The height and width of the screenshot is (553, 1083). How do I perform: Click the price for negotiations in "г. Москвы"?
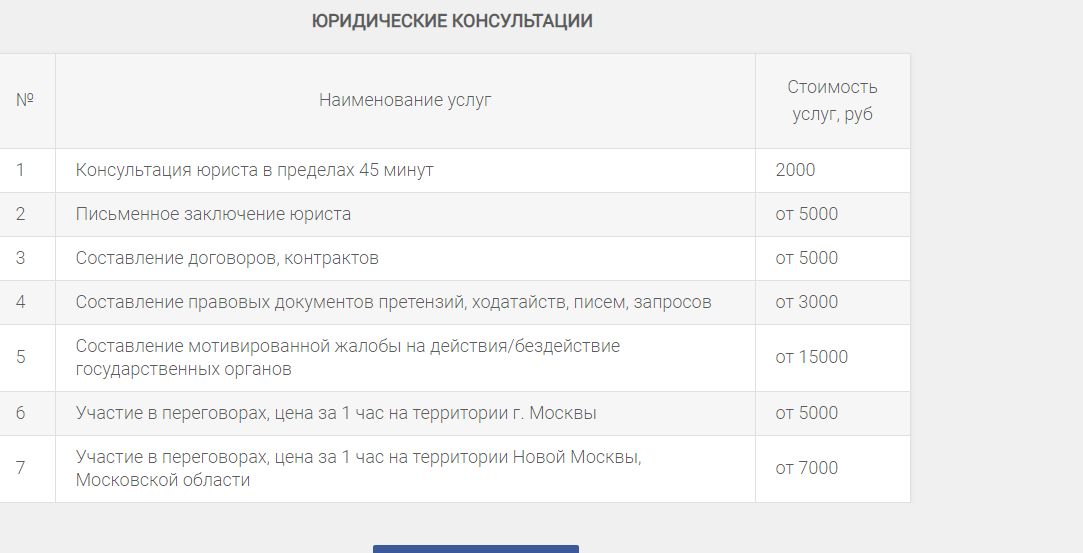coord(807,413)
